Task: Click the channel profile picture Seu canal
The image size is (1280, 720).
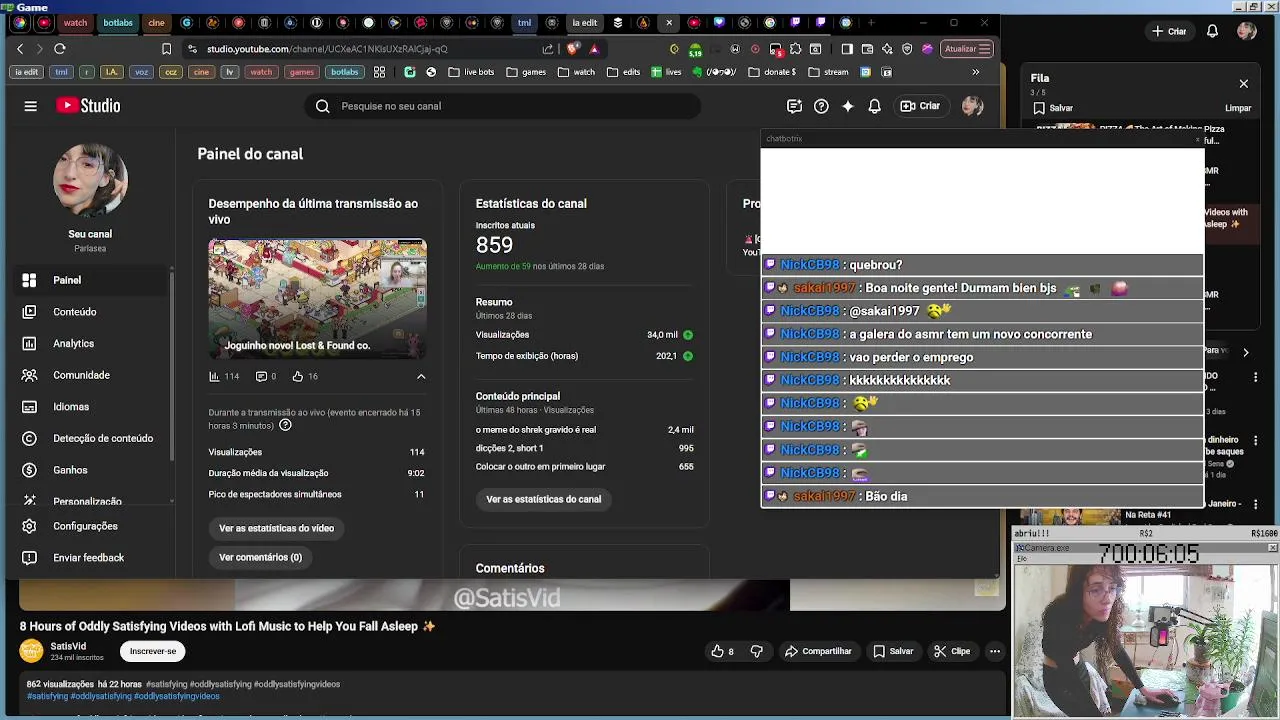Action: pyautogui.click(x=90, y=181)
